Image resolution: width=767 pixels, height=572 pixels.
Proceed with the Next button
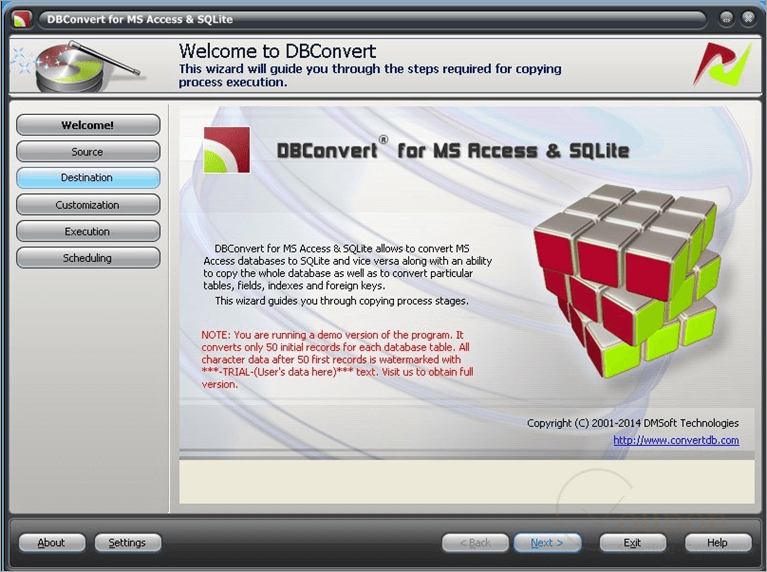click(x=547, y=543)
